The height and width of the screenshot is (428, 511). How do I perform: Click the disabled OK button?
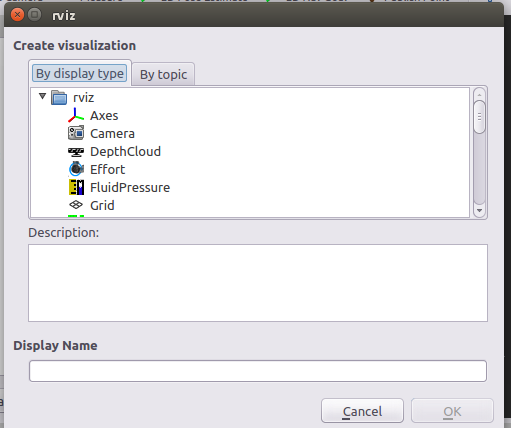452,411
